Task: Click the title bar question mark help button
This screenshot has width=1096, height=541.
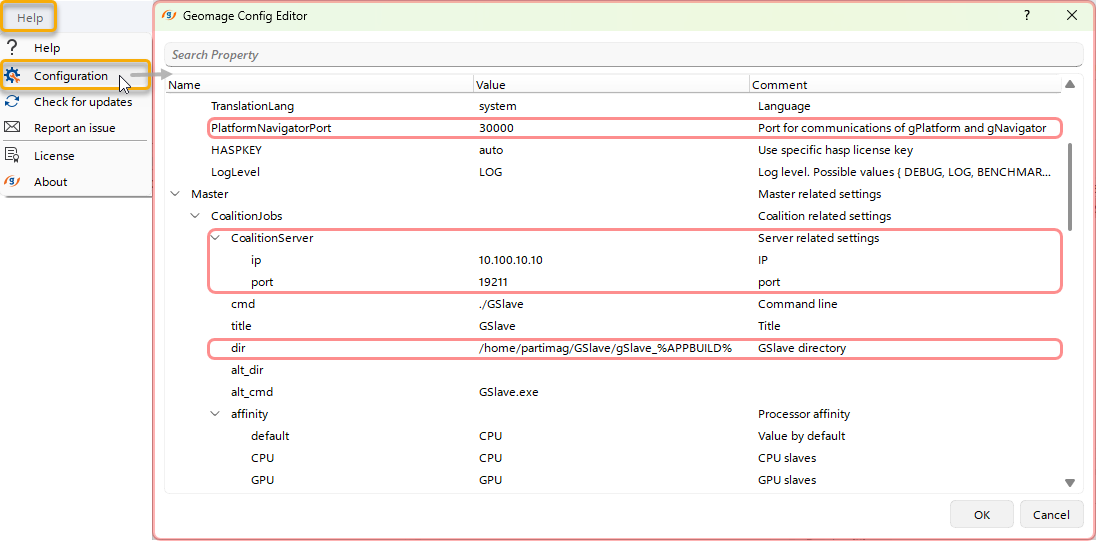Action: pyautogui.click(x=1027, y=15)
